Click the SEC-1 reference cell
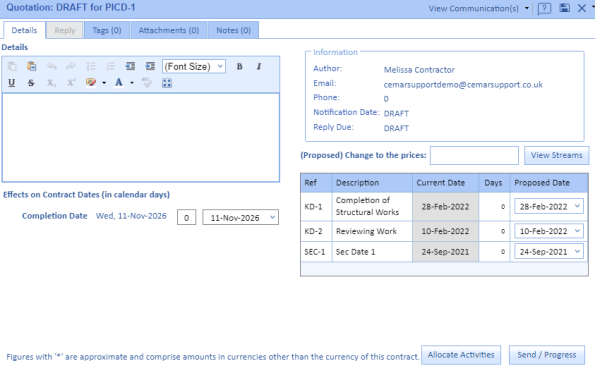 tap(316, 252)
